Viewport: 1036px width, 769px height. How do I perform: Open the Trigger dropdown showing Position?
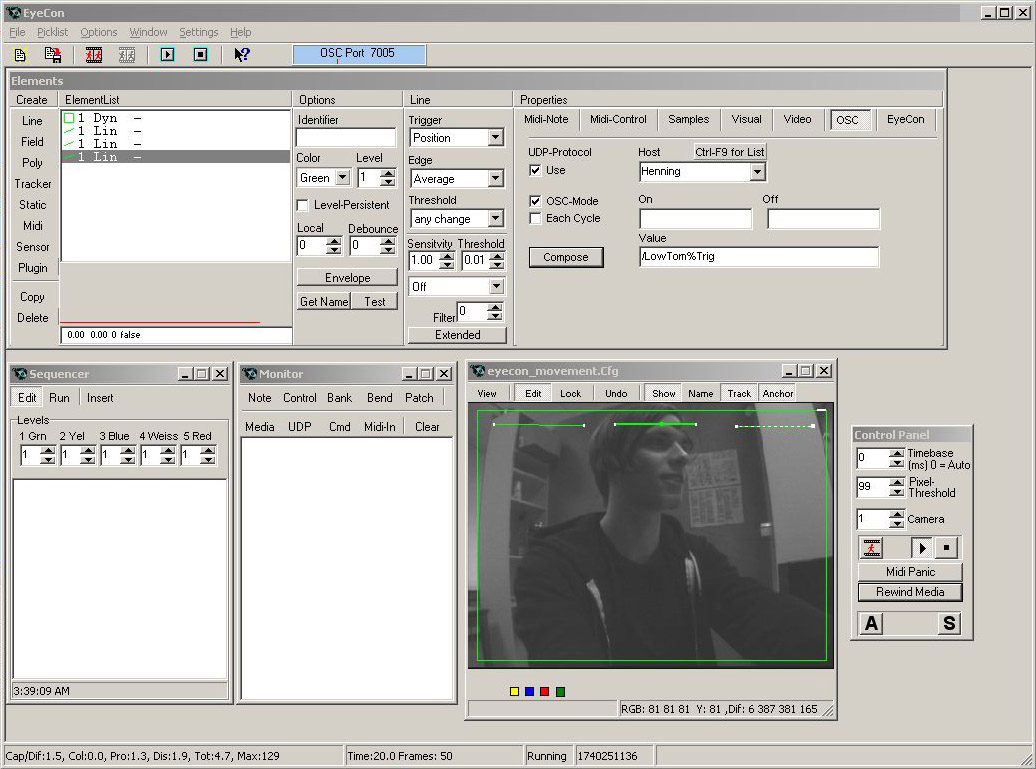(x=495, y=138)
